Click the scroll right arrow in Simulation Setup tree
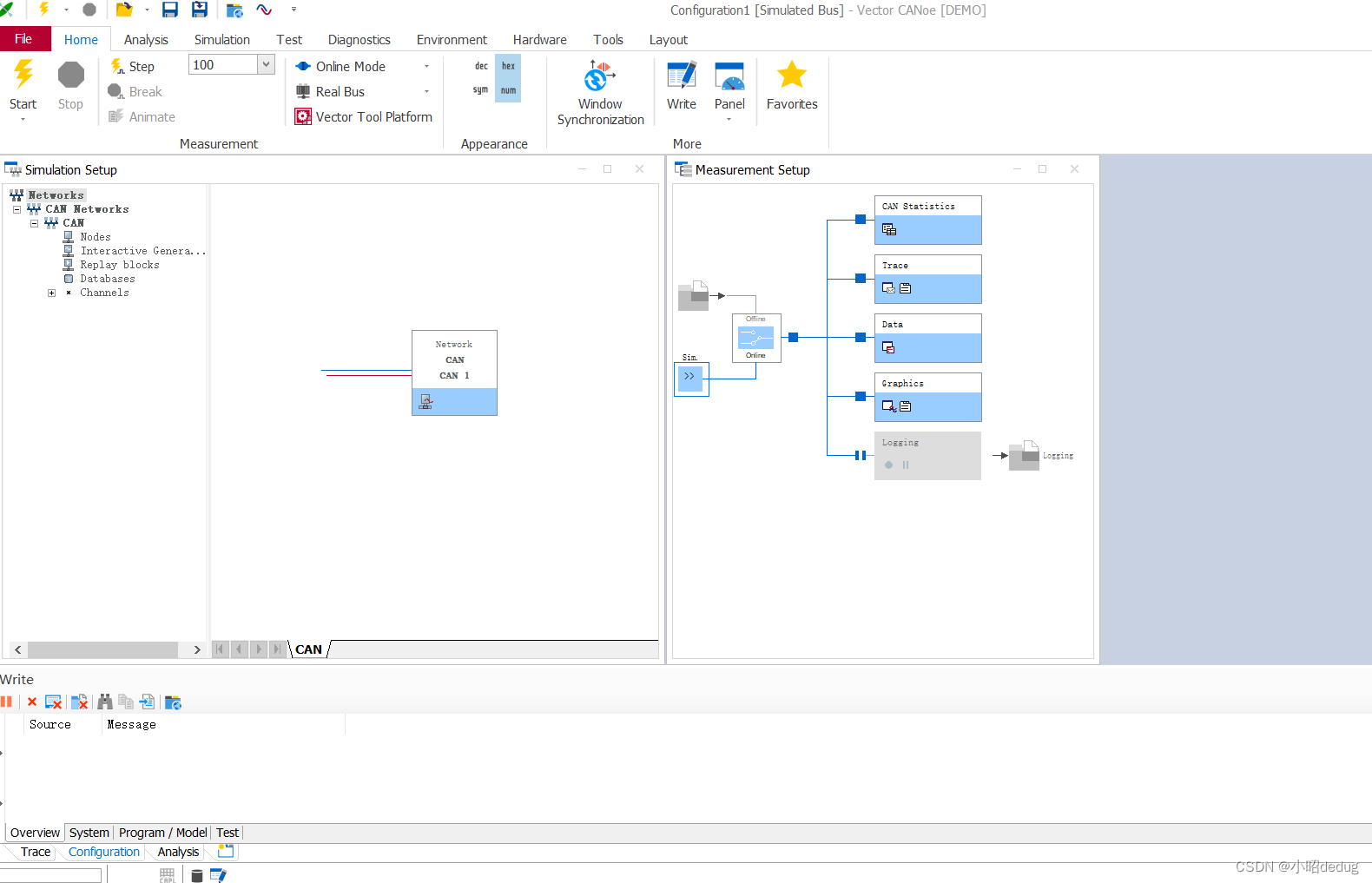Viewport: 1372px width, 883px height. coord(197,649)
